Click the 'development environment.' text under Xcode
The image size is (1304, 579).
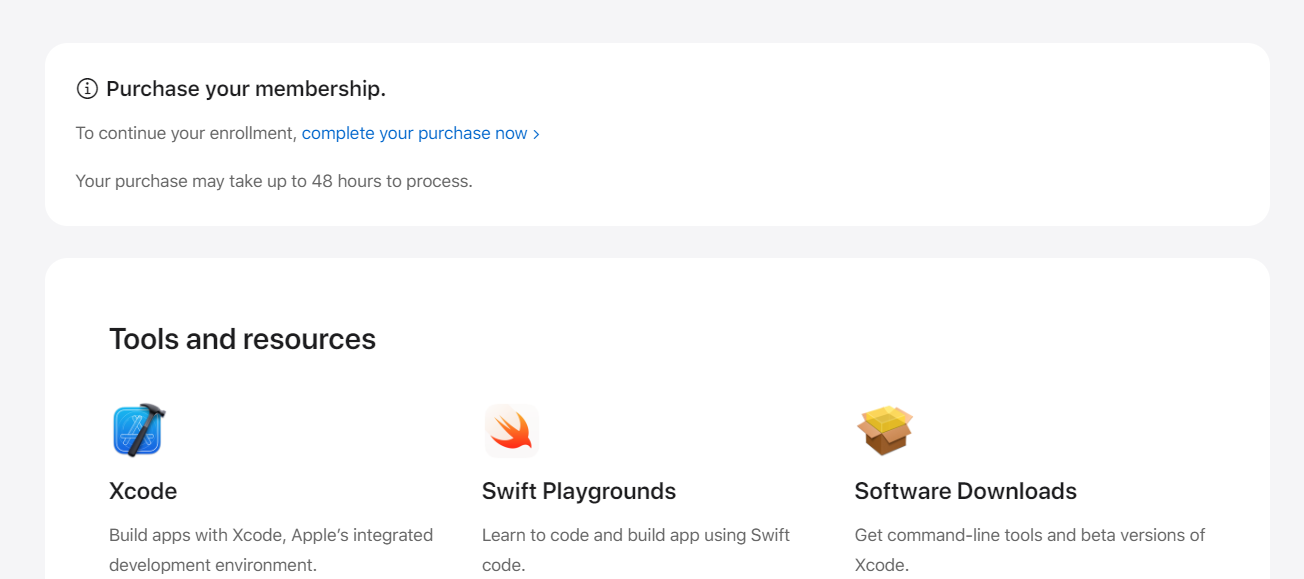click(x=212, y=565)
